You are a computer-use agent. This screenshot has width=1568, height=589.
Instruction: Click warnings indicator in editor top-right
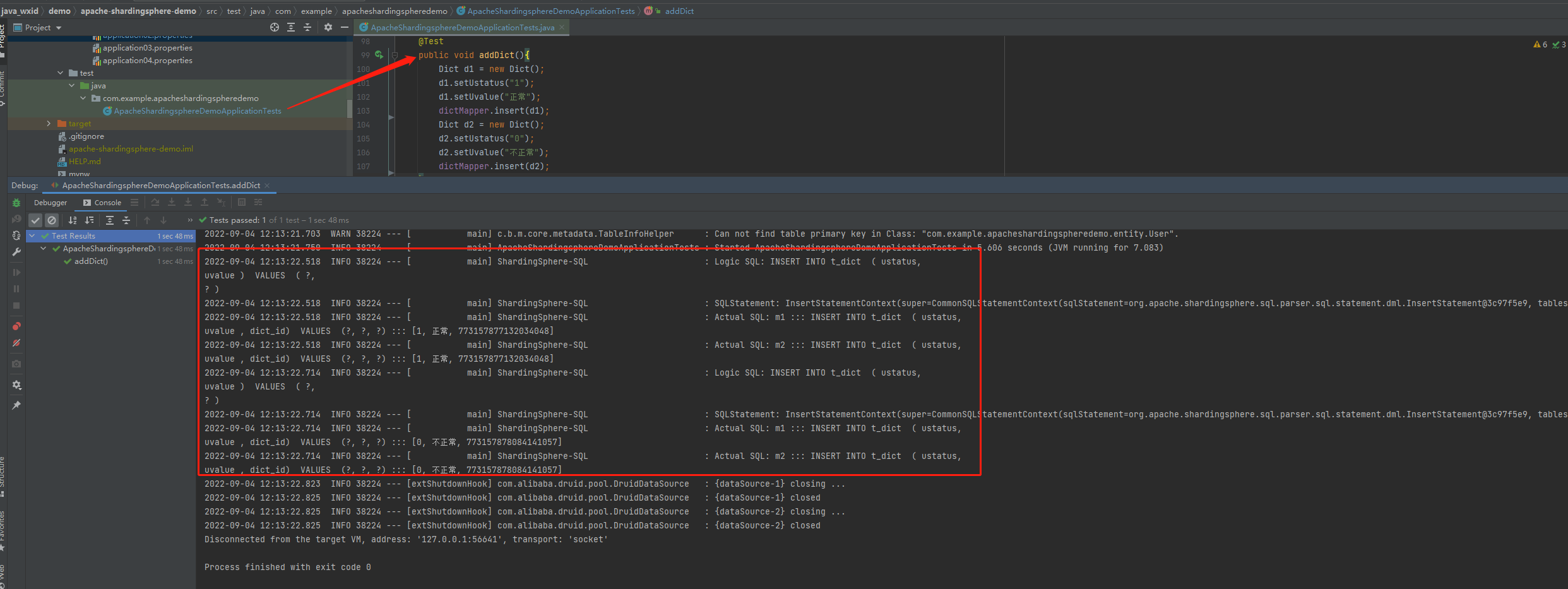coord(1540,44)
